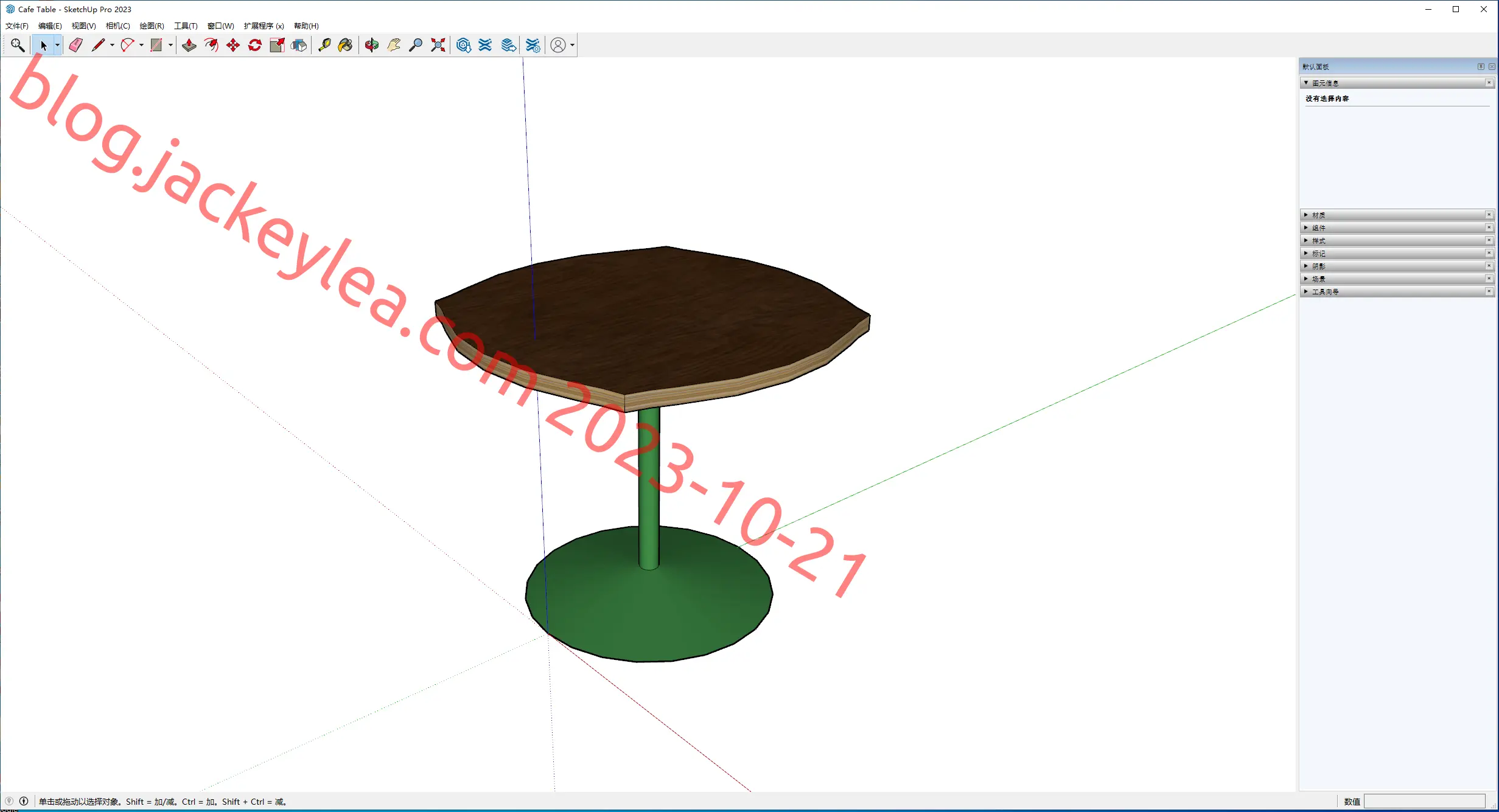
Task: Select the Rectangle shape tool
Action: click(x=156, y=45)
